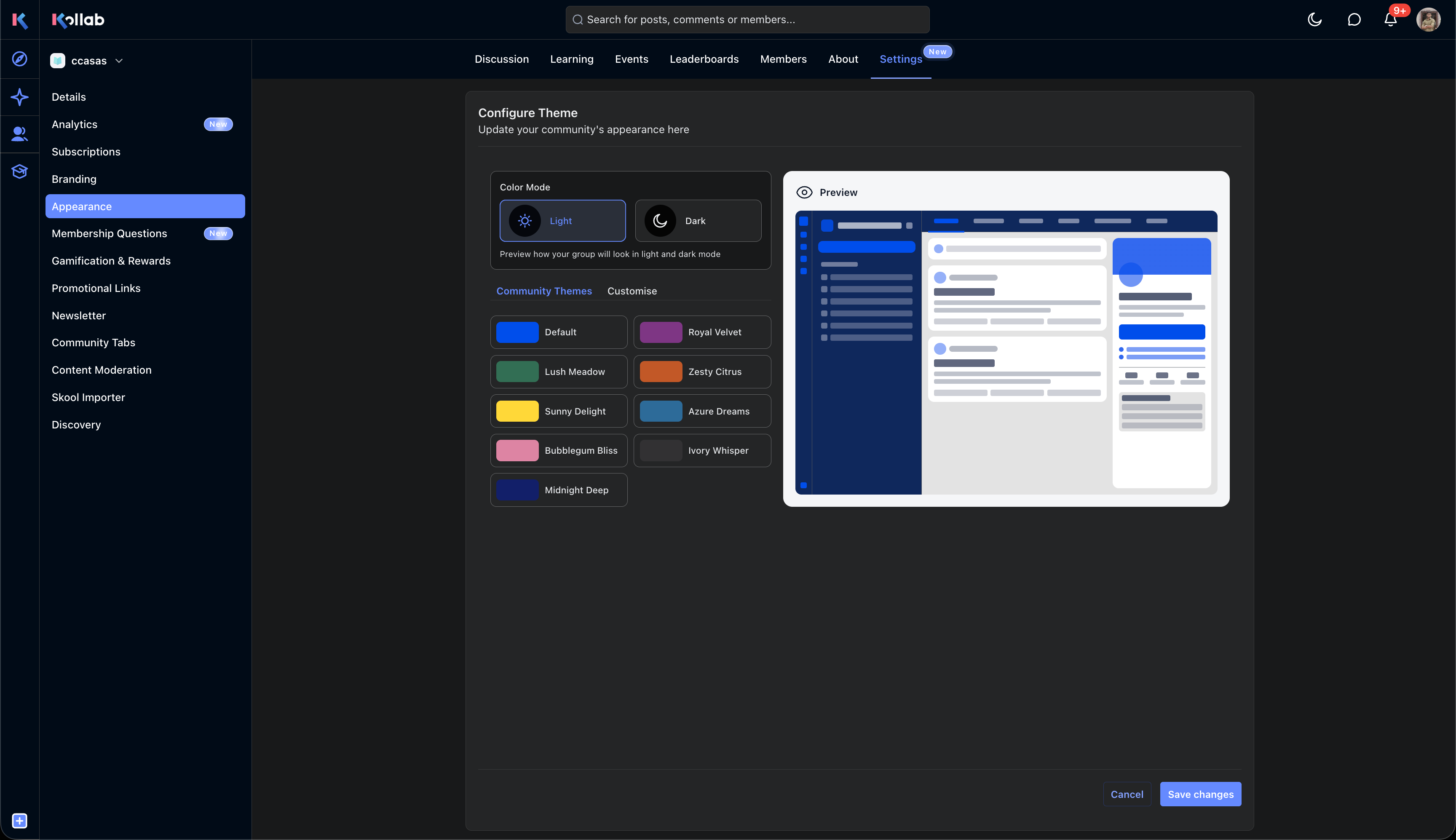Switch to the Customise tab
Screen dimensions: 1456x840
[x=632, y=291]
